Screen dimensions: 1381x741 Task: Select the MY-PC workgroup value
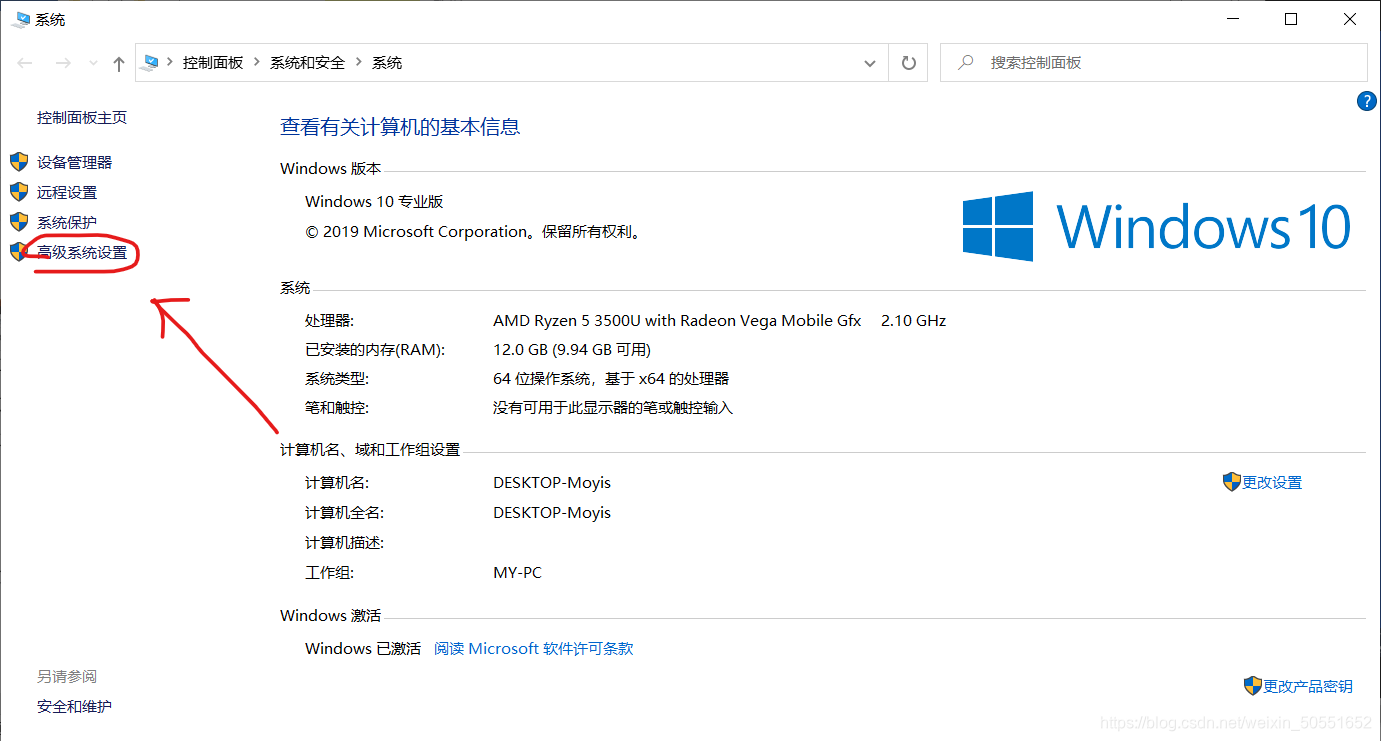(518, 572)
